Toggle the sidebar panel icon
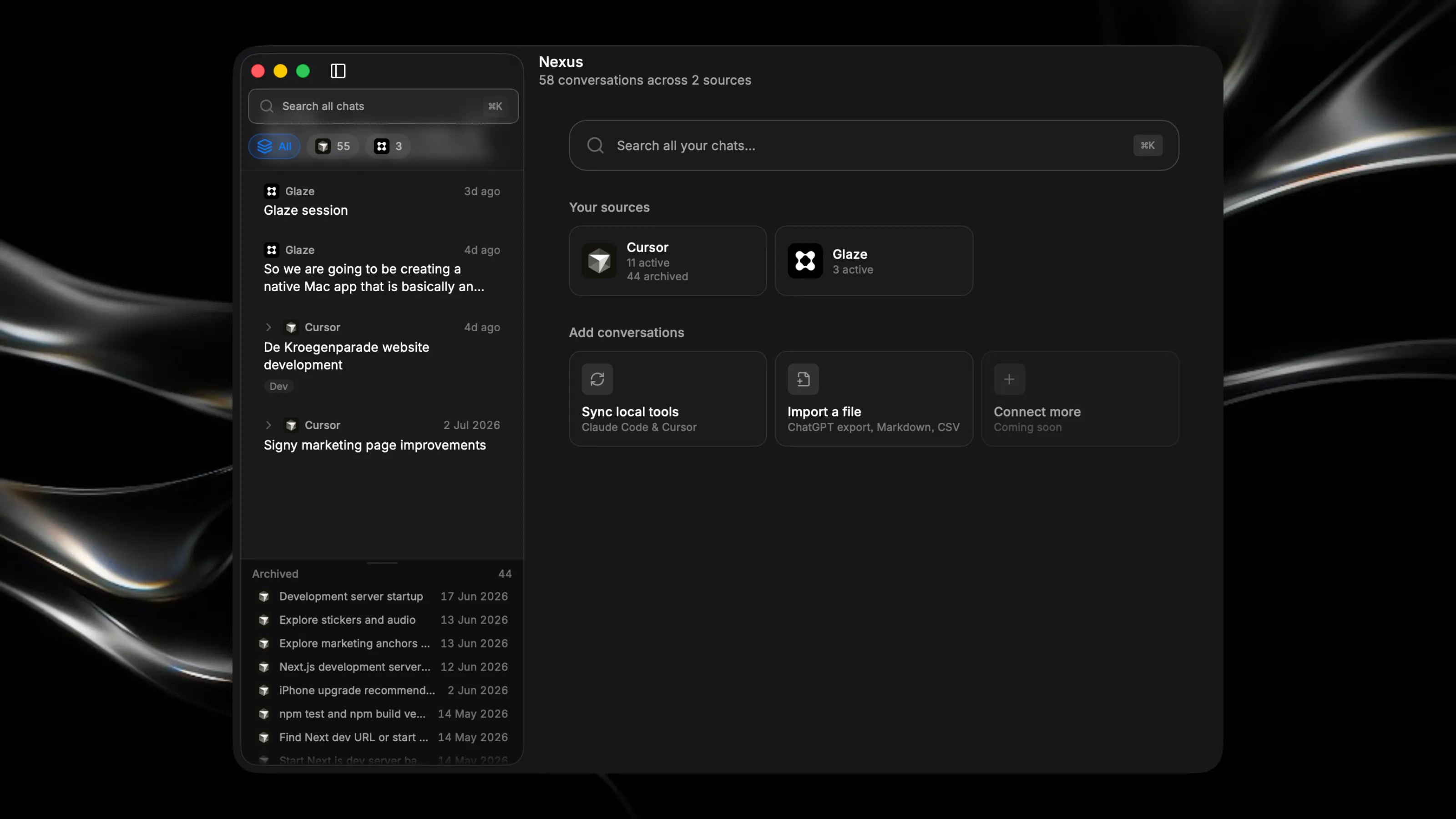This screenshot has height=819, width=1456. coord(338,71)
